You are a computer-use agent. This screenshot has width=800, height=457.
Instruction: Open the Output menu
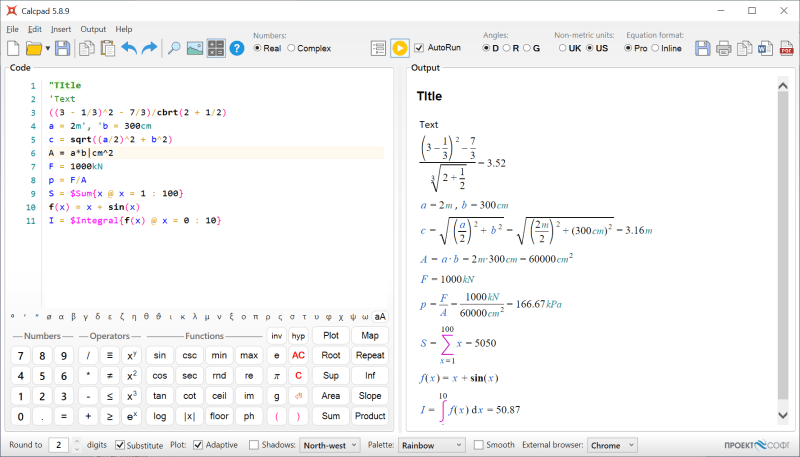tap(93, 29)
